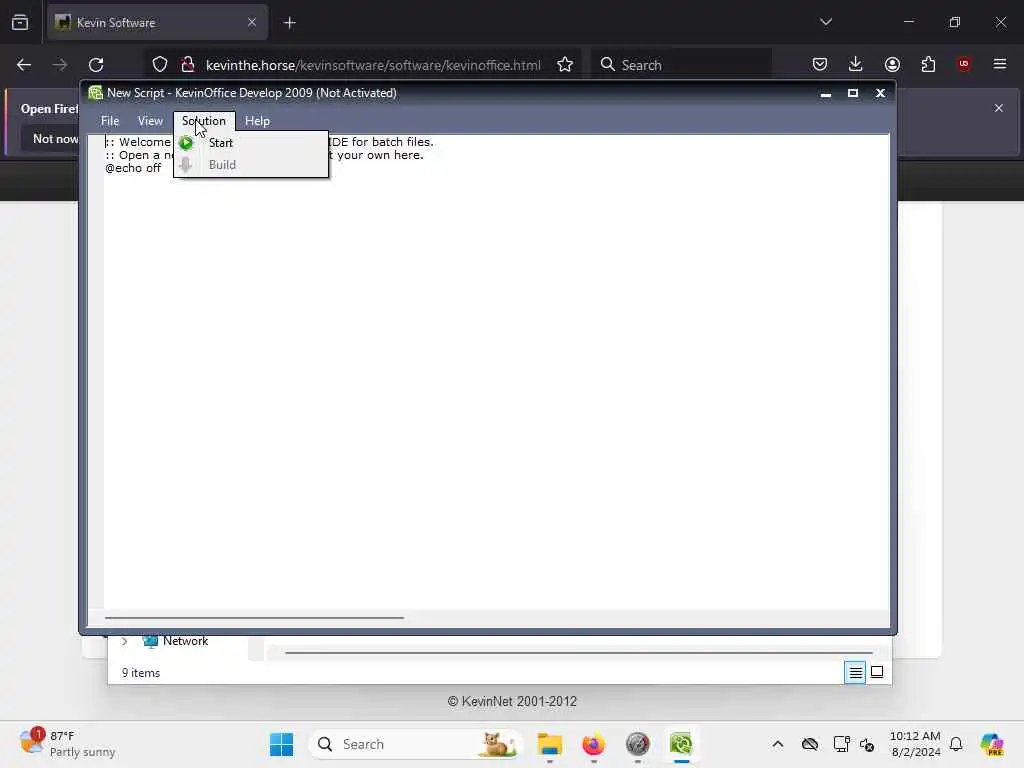Show hidden system tray icons

(x=778, y=744)
